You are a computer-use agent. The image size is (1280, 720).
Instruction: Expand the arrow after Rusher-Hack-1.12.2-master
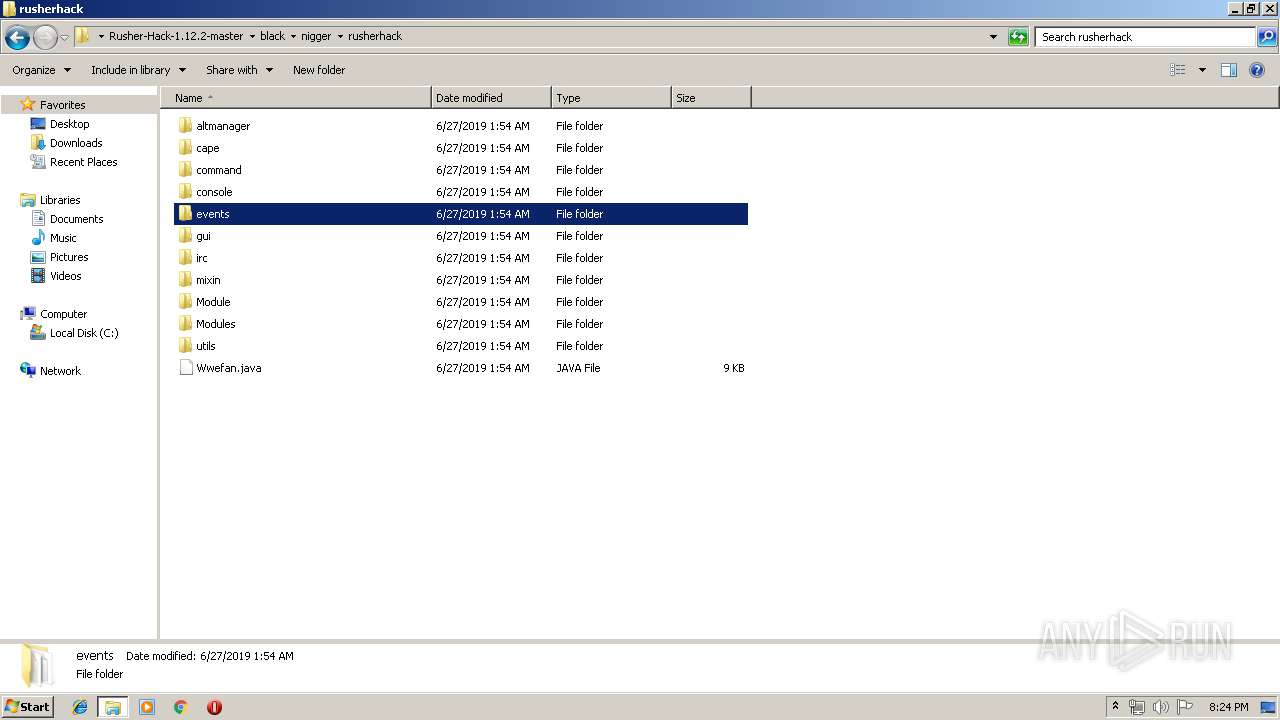tap(251, 36)
